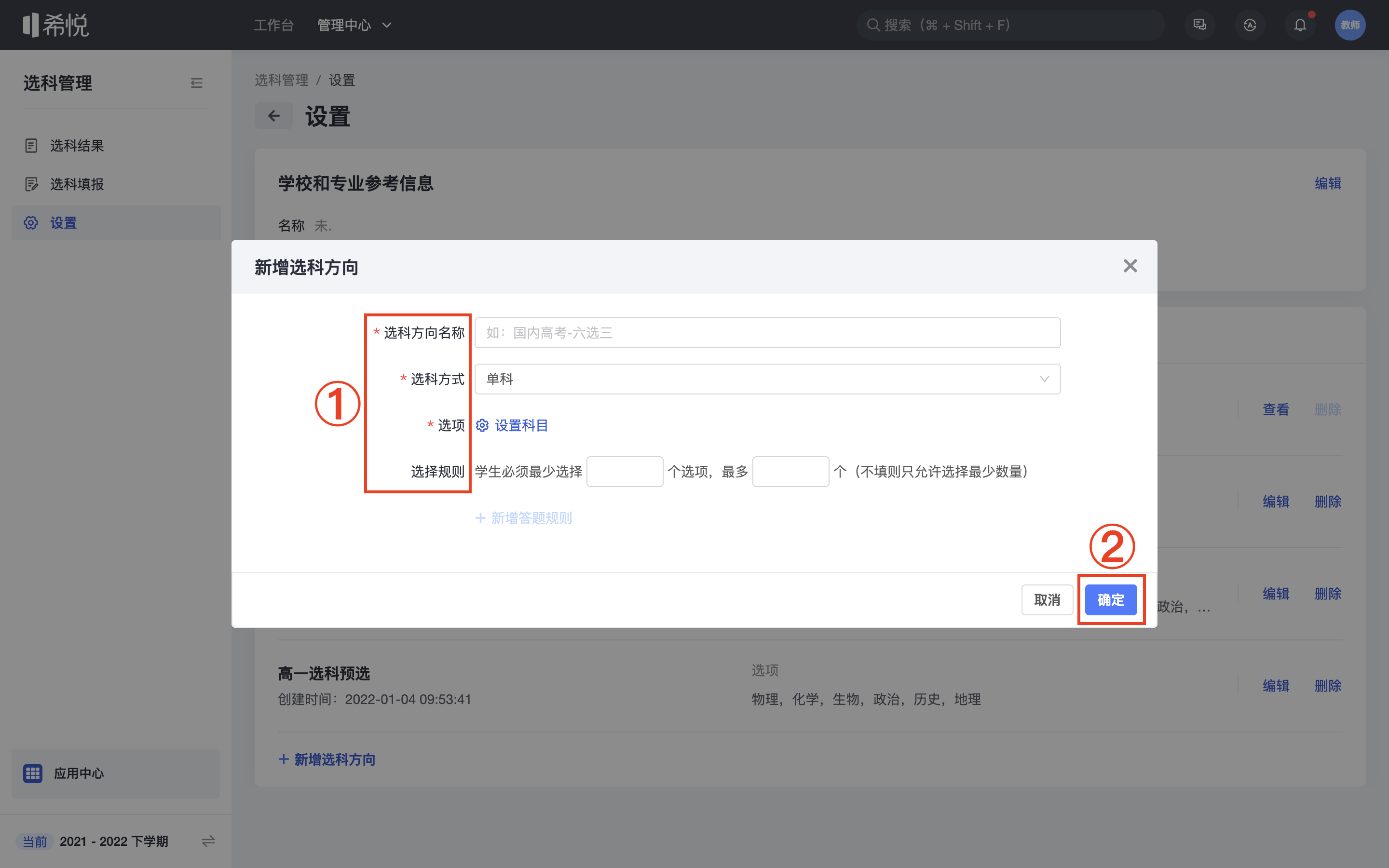Open the notifications bell icon
The width and height of the screenshot is (1389, 868).
pos(1300,25)
